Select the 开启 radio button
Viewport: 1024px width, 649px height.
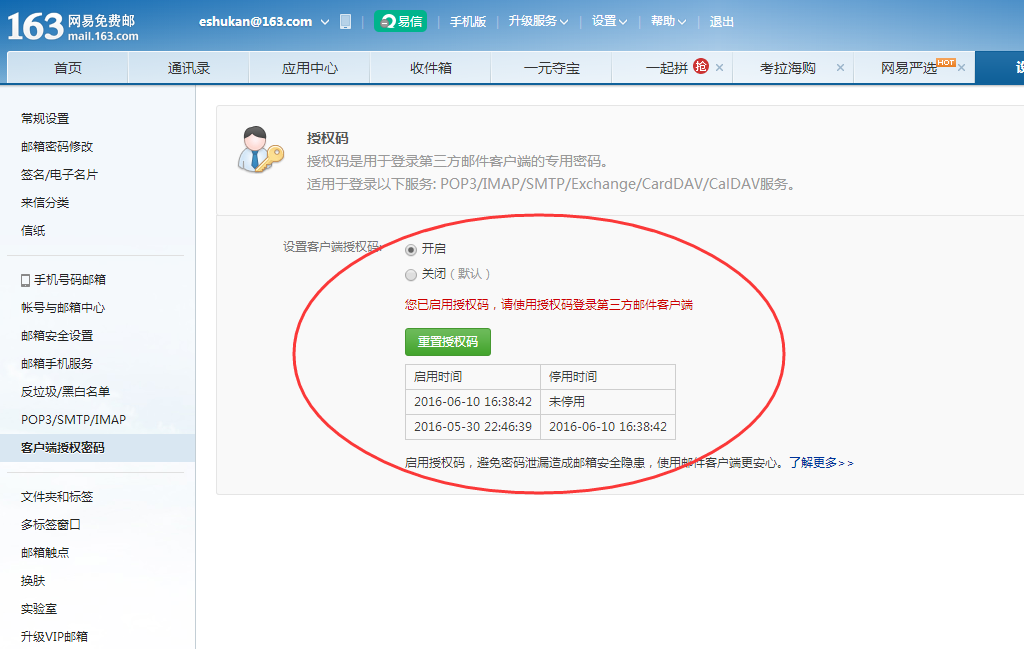411,248
